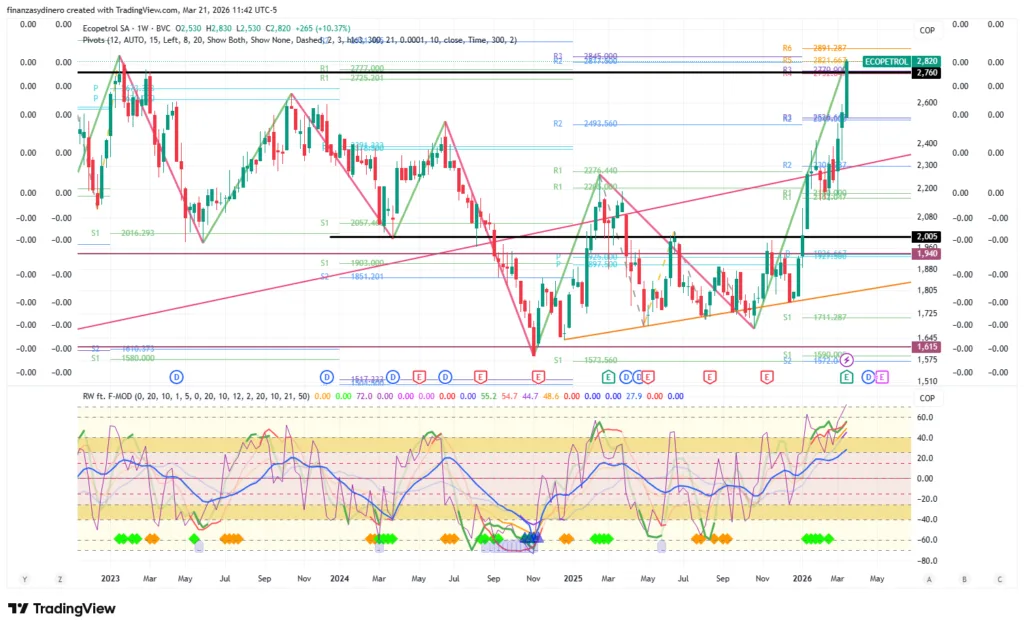
Task: Click the green E marker below the lightning icon
Action: pos(846,376)
